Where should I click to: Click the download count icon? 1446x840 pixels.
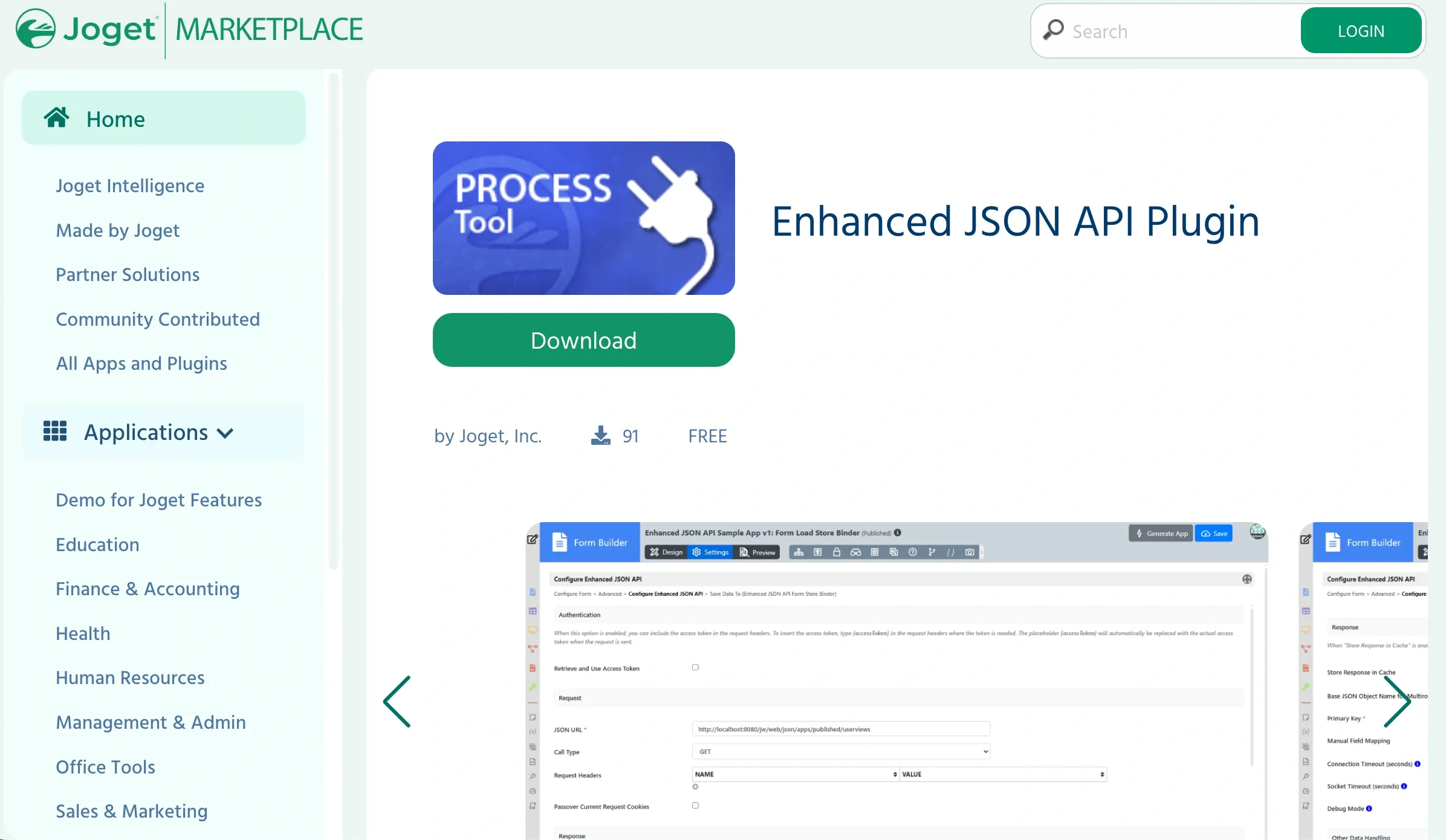coord(600,436)
